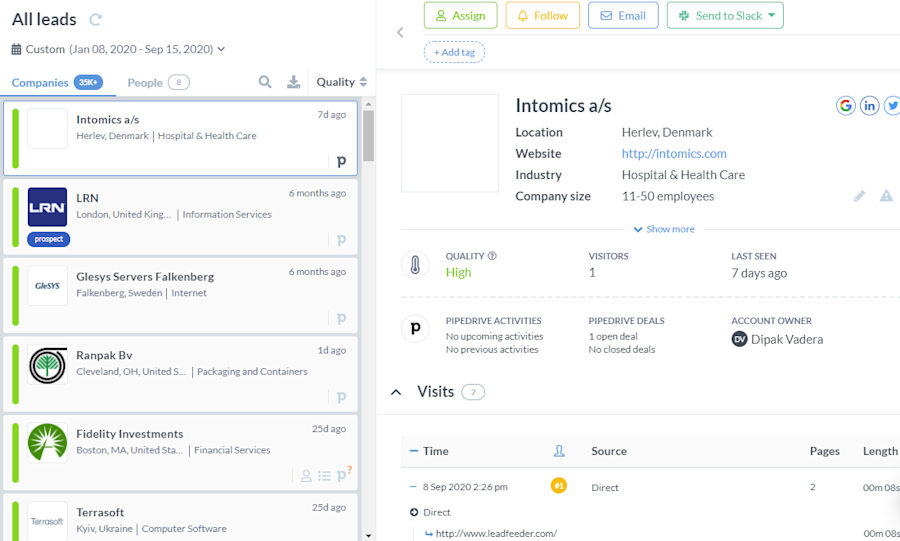Viewport: 900px width, 541px height.
Task: Refresh the All leads list
Action: (95, 20)
